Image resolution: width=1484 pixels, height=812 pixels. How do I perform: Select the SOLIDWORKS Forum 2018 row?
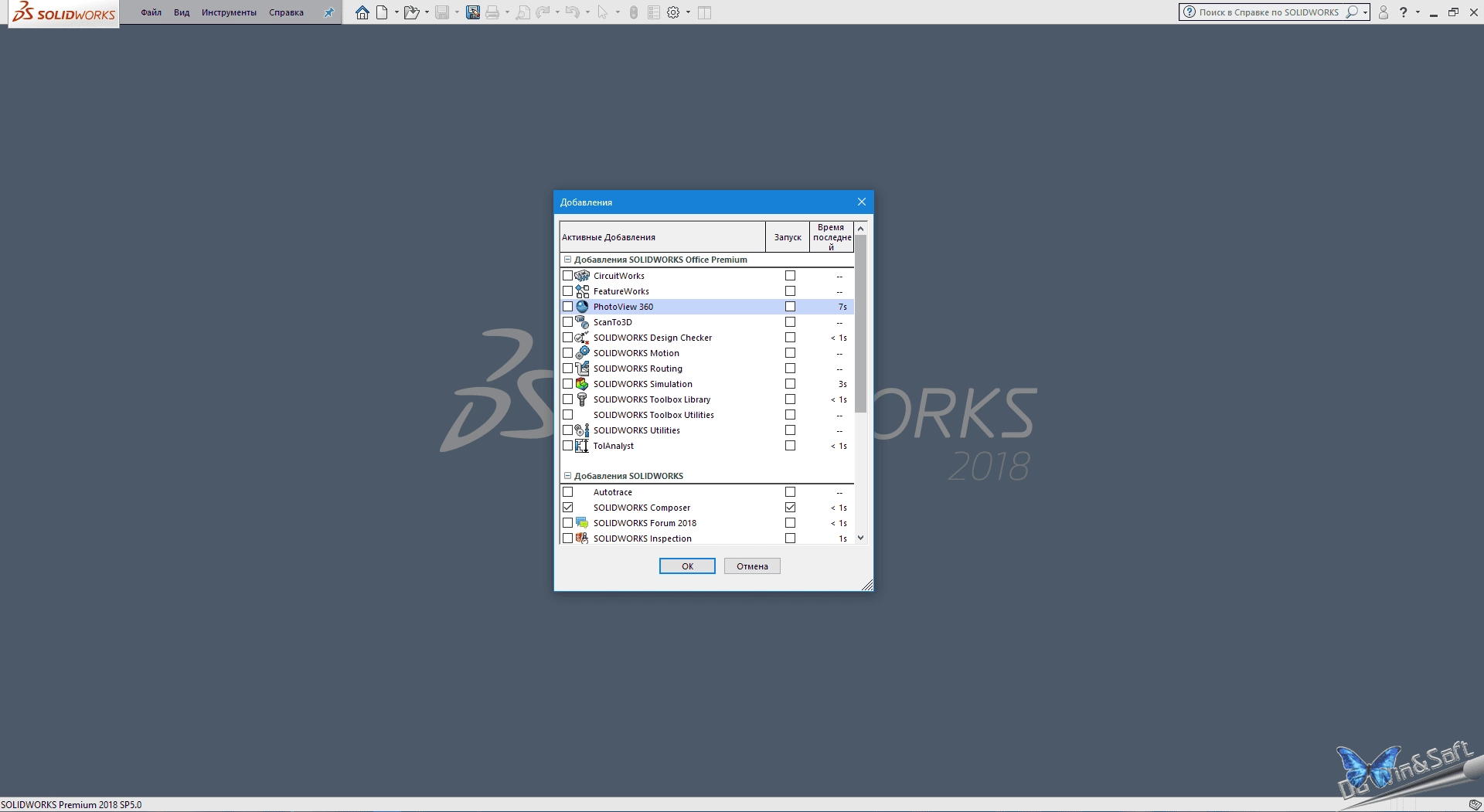pyautogui.click(x=706, y=523)
